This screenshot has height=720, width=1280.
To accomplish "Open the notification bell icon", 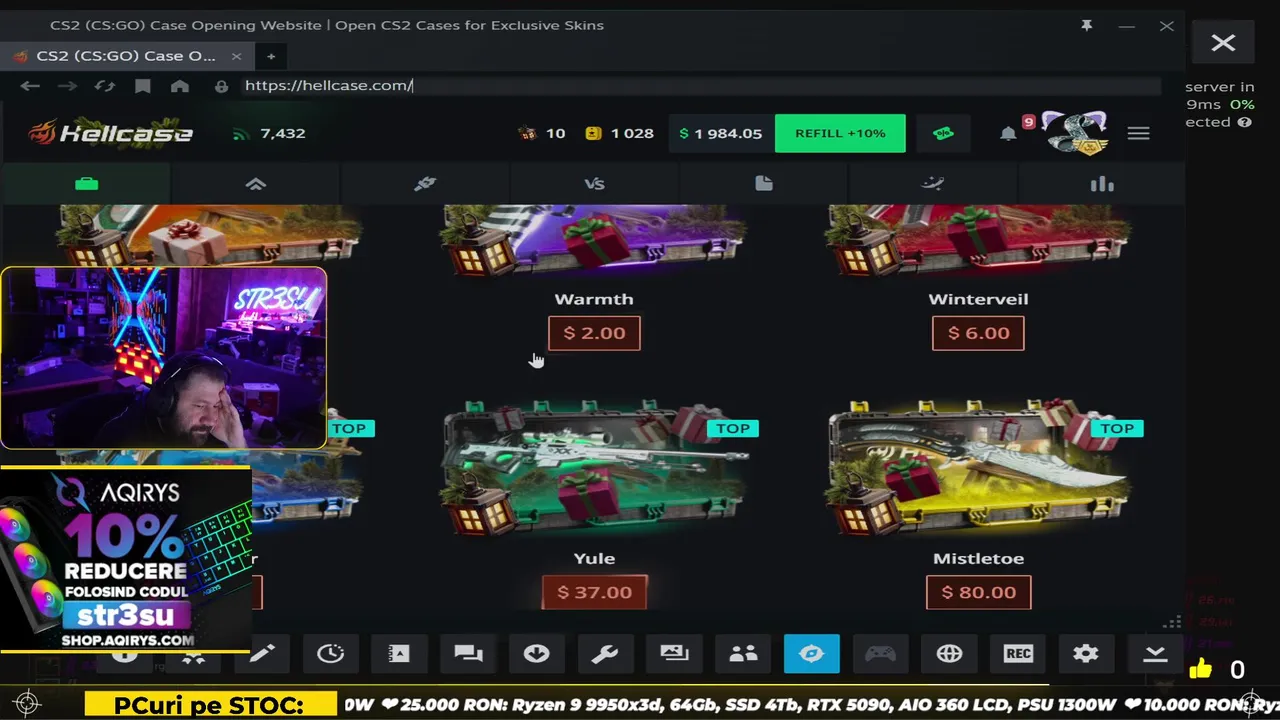I will coord(1008,133).
